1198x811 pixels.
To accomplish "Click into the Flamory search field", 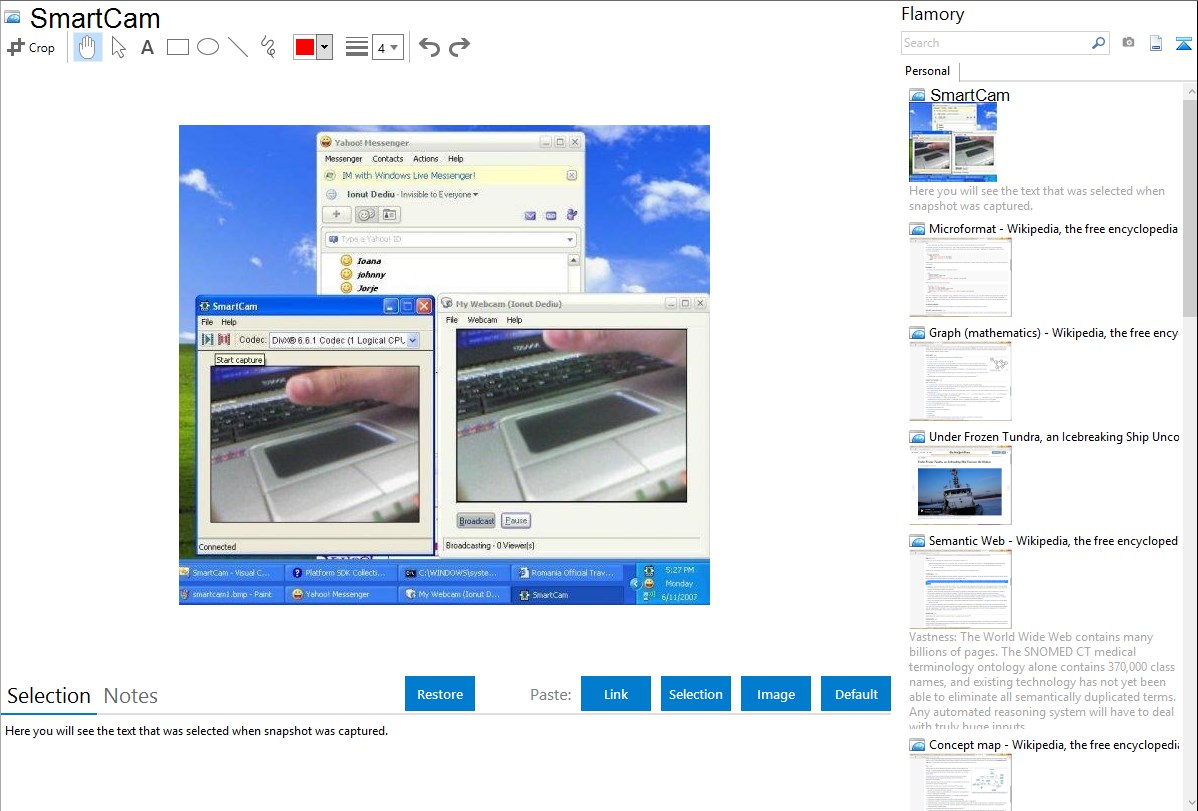I will [995, 43].
